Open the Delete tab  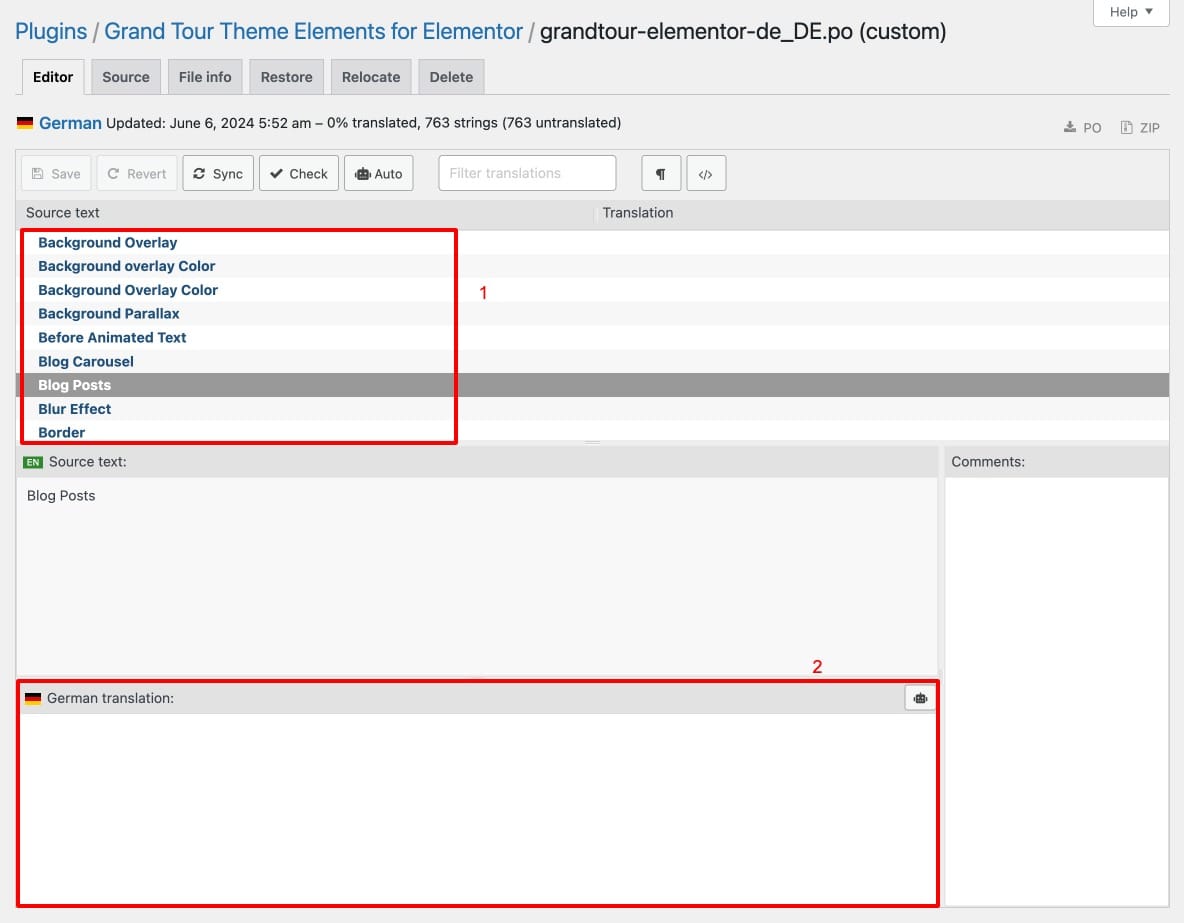tap(452, 77)
